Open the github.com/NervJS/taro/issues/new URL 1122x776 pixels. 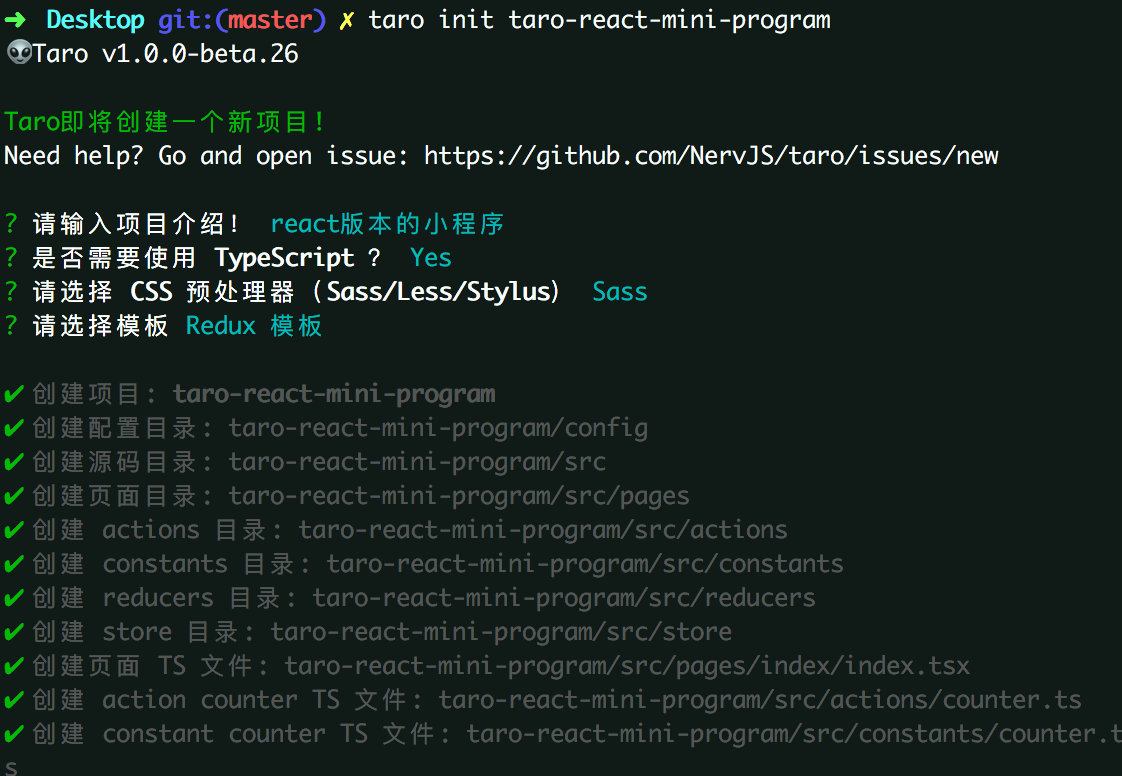point(711,156)
